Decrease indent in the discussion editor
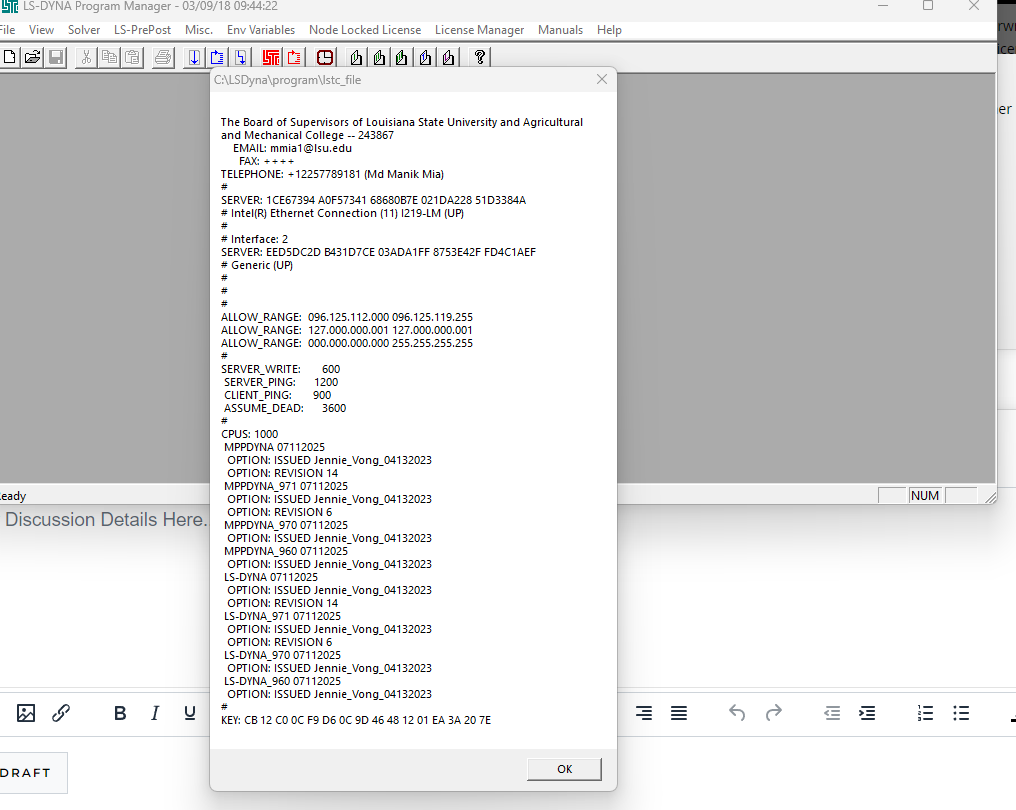1016x810 pixels. coord(832,713)
